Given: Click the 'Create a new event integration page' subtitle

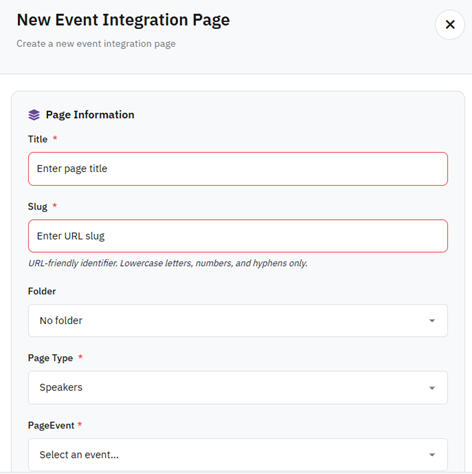Looking at the screenshot, I should [96, 44].
